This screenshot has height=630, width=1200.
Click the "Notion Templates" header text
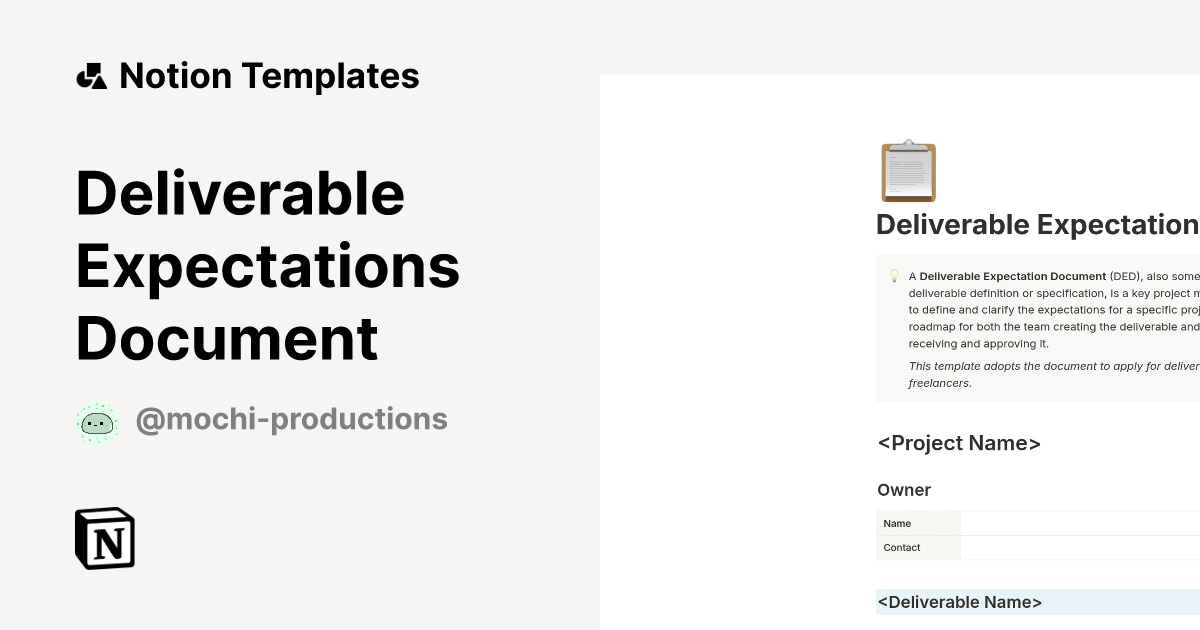pyautogui.click(x=270, y=75)
